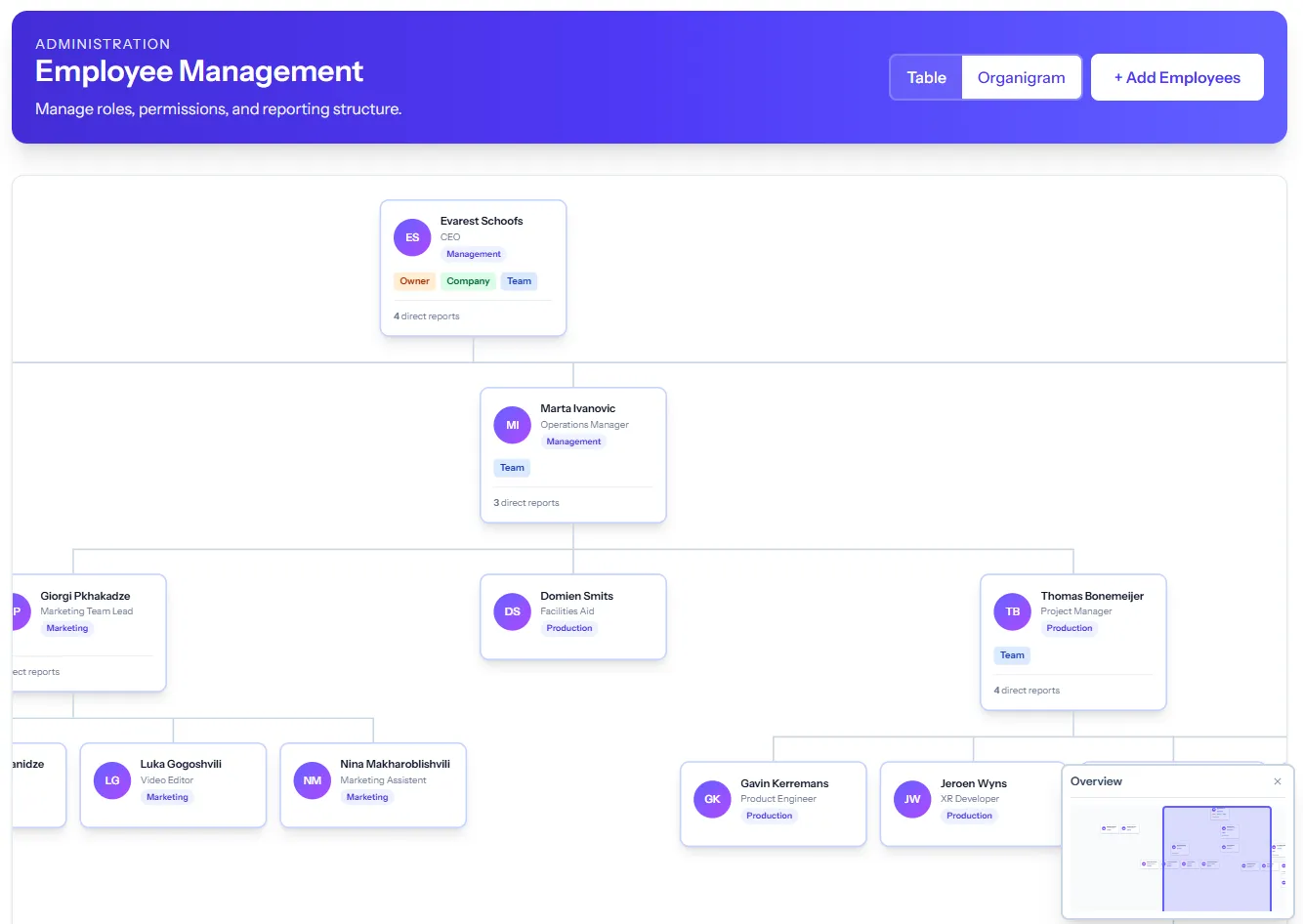Viewport: 1303px width, 924px height.
Task: Close the Overview minimap panel
Action: 1277,781
